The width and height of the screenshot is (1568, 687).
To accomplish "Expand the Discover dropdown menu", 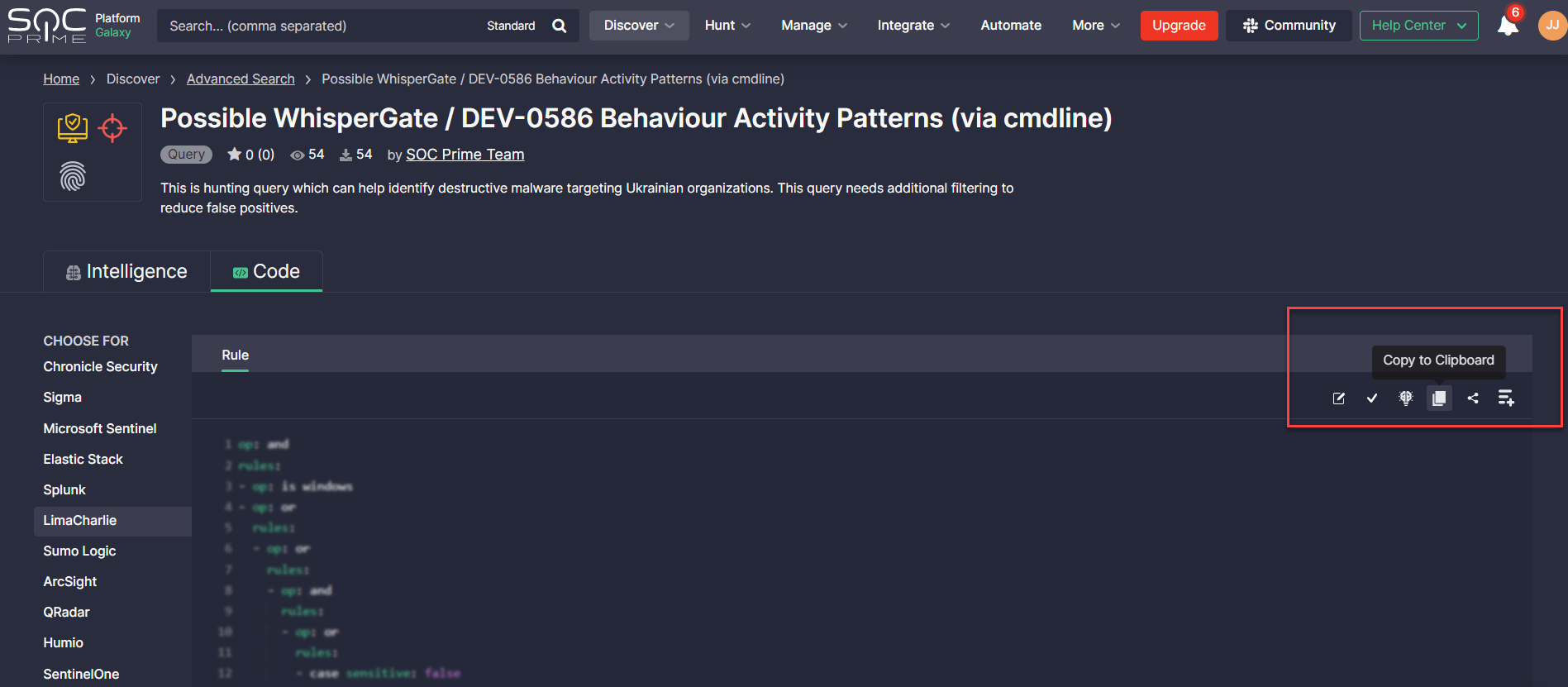I will (x=638, y=26).
